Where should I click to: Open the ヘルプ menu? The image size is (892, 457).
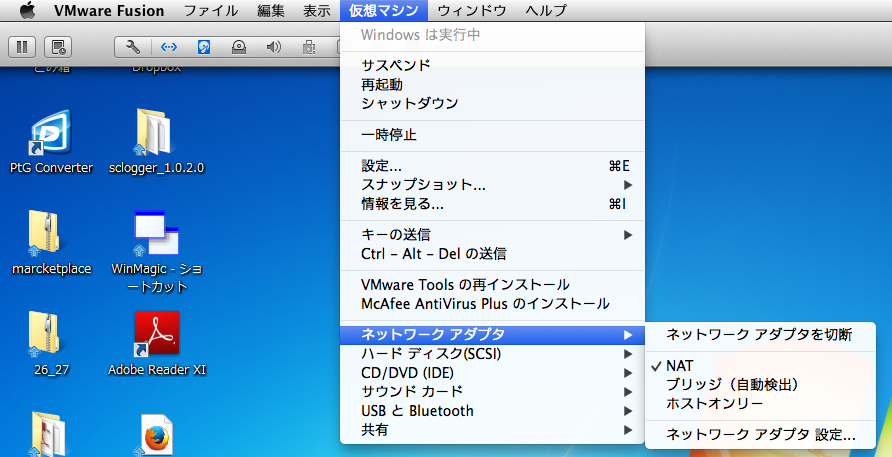point(546,10)
